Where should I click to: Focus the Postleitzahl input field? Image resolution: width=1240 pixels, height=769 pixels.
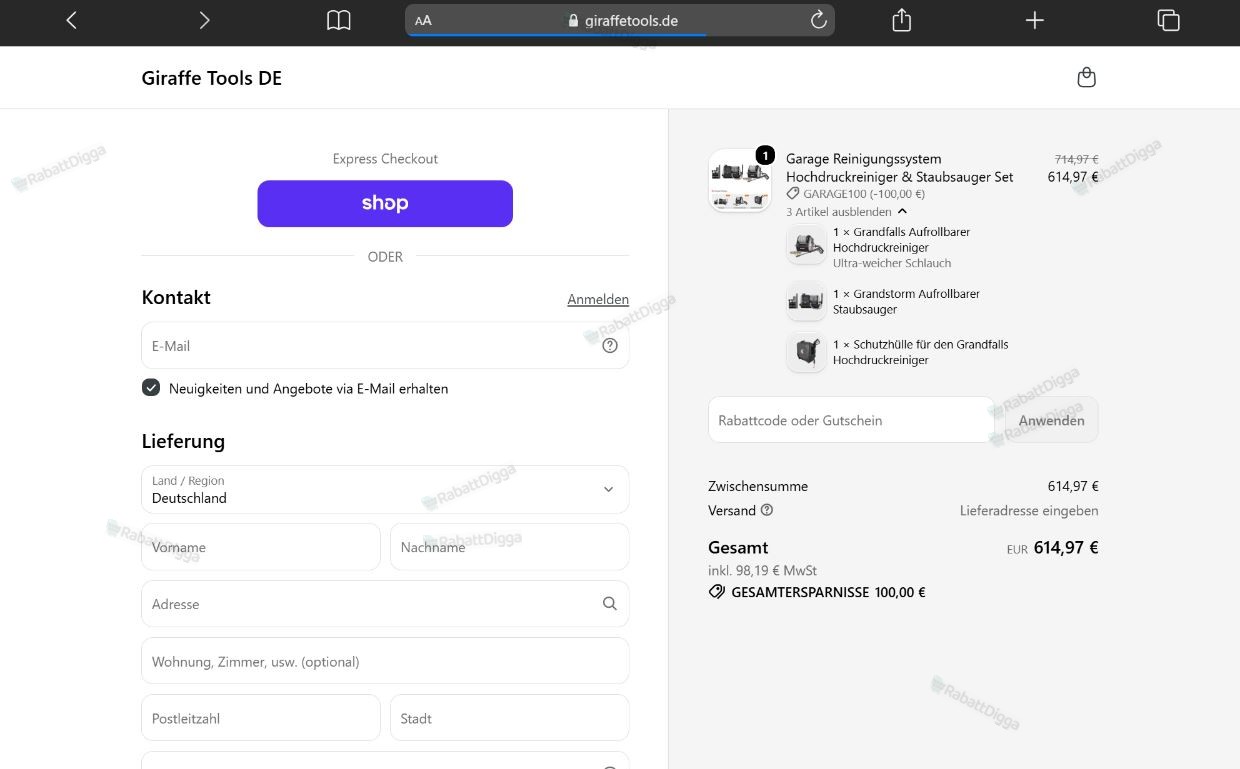[x=261, y=718]
